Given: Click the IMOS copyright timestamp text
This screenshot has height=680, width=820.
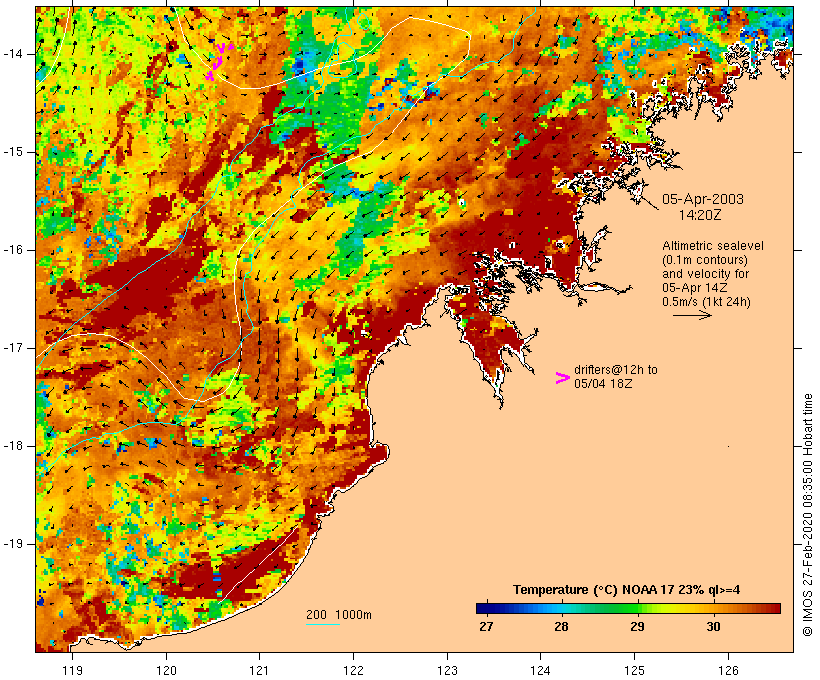Looking at the screenshot, I should pos(807,515).
